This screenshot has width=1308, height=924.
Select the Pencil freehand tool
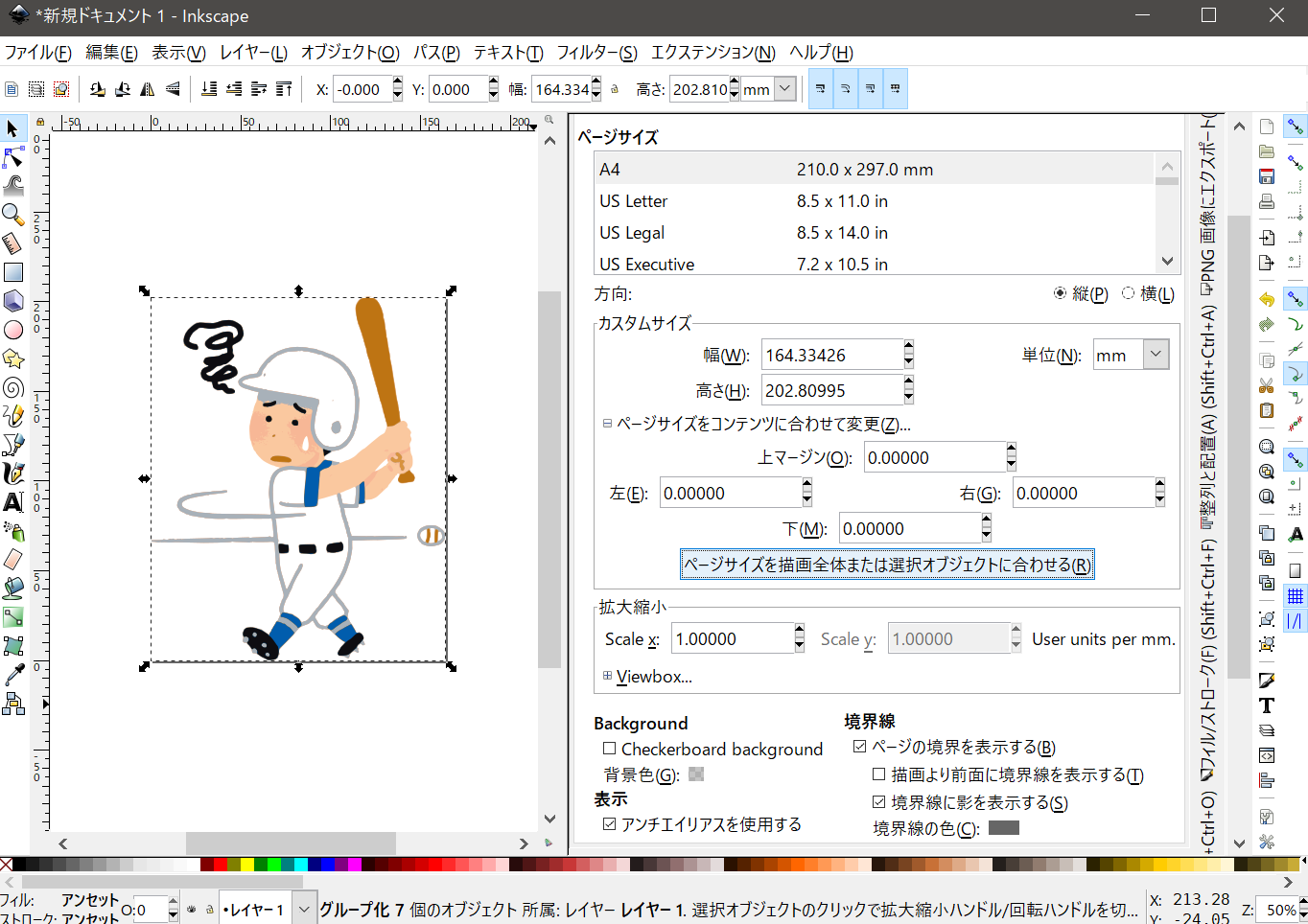(x=12, y=416)
